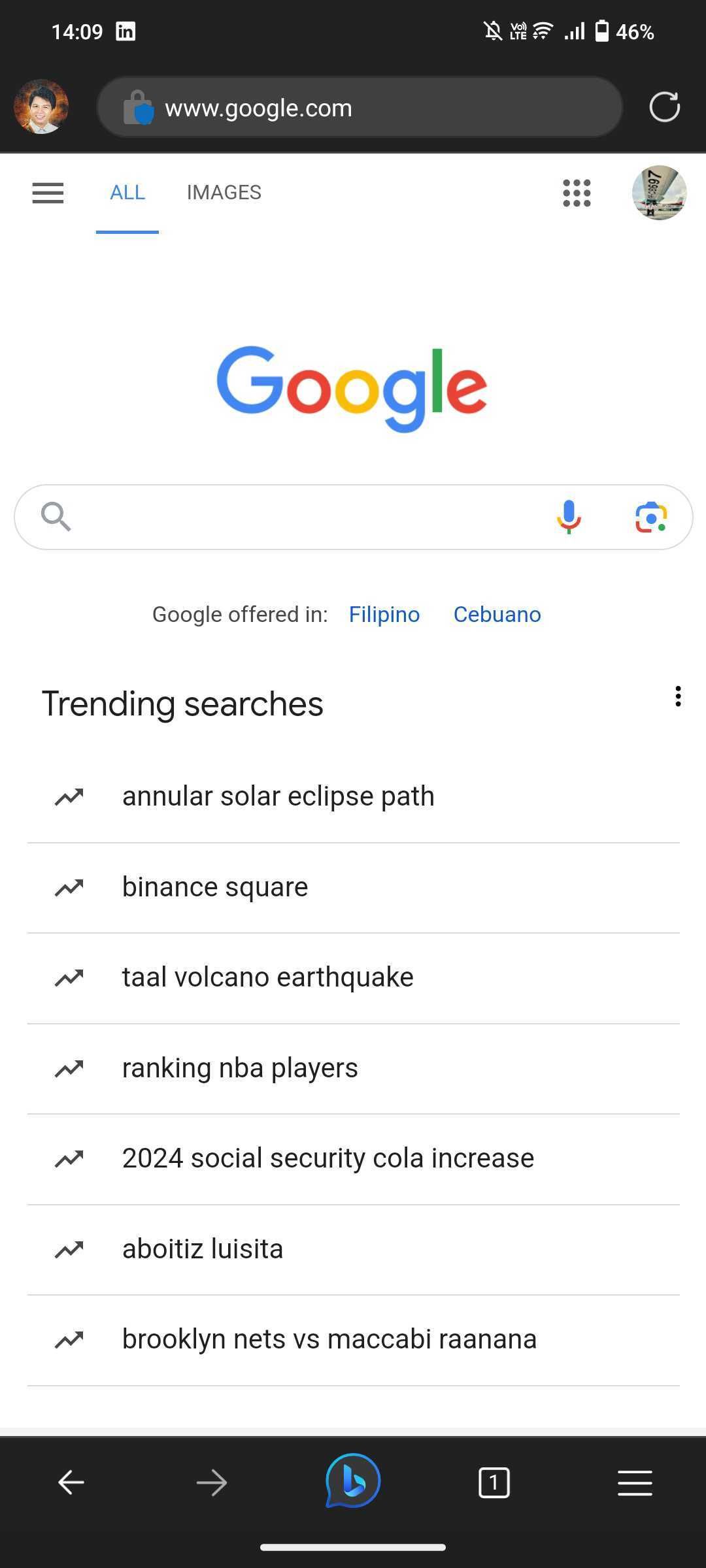Open the browser bottom menu
This screenshot has width=706, height=1568.
pos(635,1482)
